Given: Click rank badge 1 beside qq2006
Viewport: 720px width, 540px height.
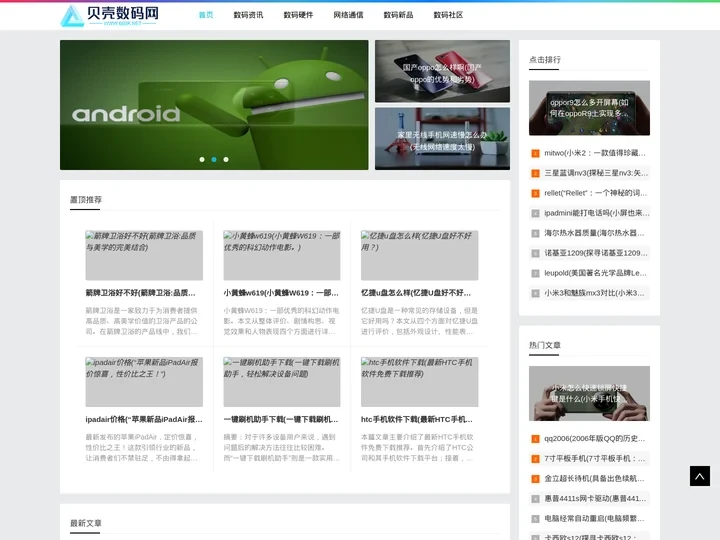Looking at the screenshot, I should [535, 439].
